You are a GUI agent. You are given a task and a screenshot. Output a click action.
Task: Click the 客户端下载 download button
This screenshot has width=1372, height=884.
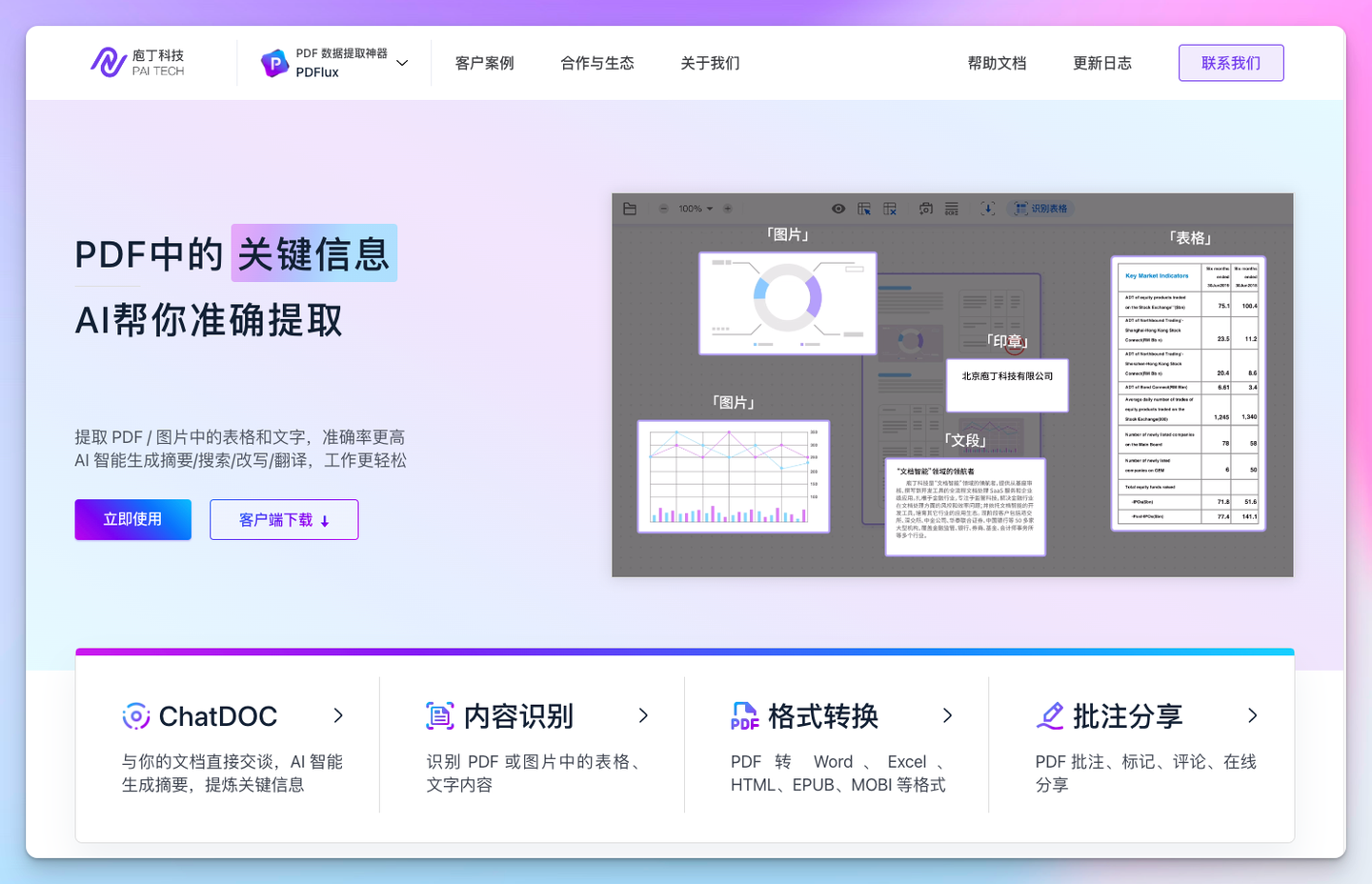(x=284, y=519)
